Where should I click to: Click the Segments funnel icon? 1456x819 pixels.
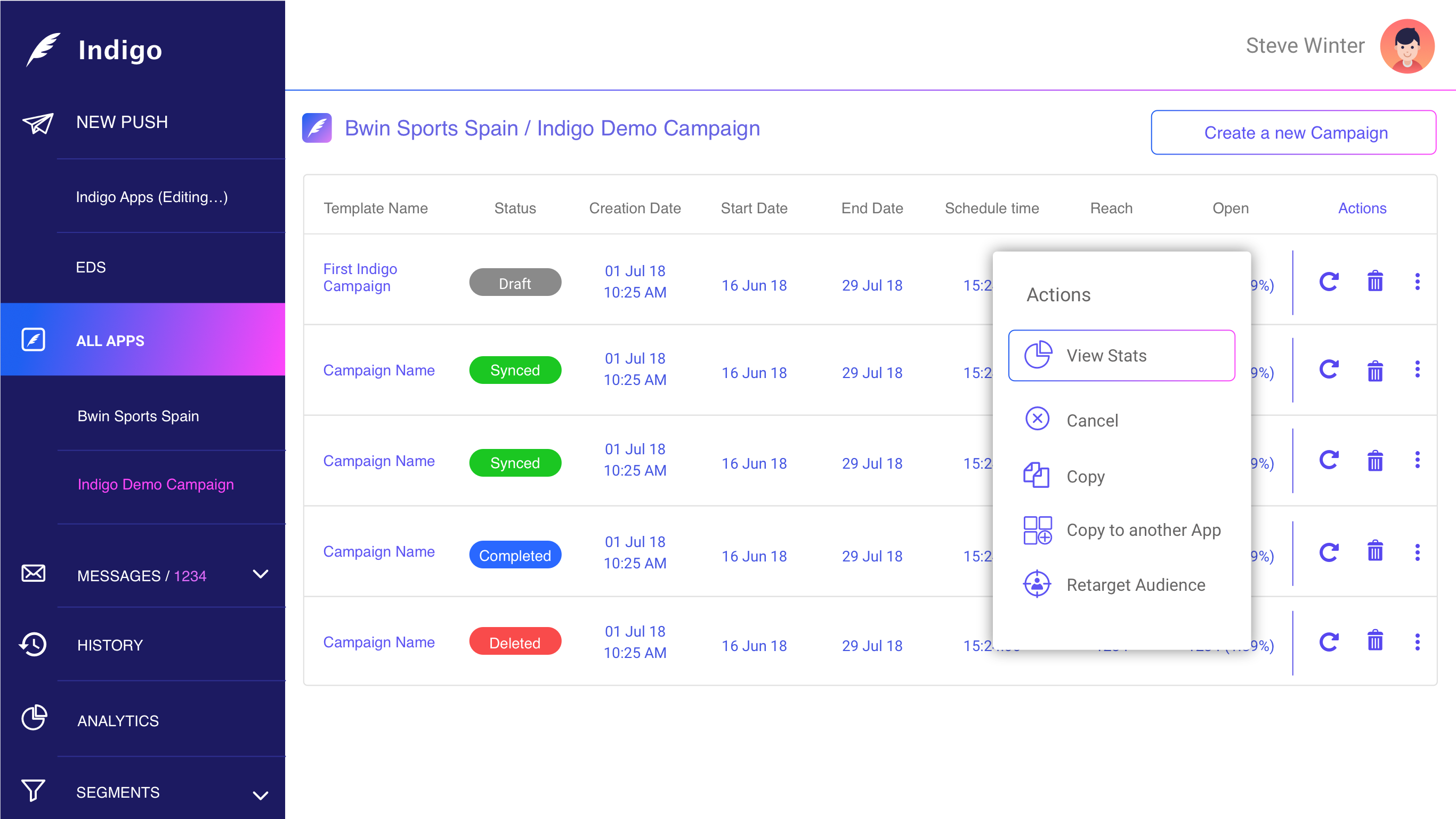[x=34, y=790]
